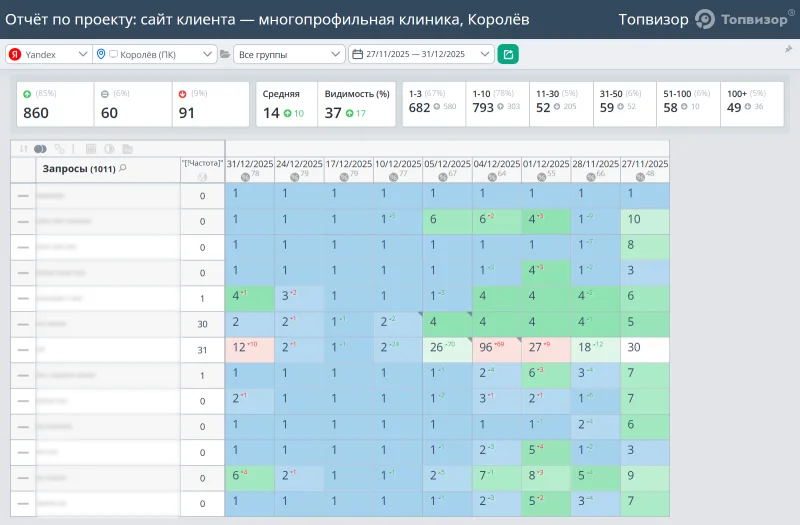Select the 1-10 positions filter card
The height and width of the screenshot is (525, 800).
(497, 104)
